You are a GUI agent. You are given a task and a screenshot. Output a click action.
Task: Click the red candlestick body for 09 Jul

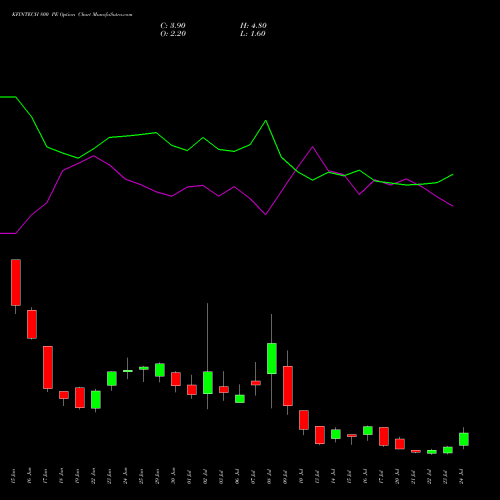288,386
